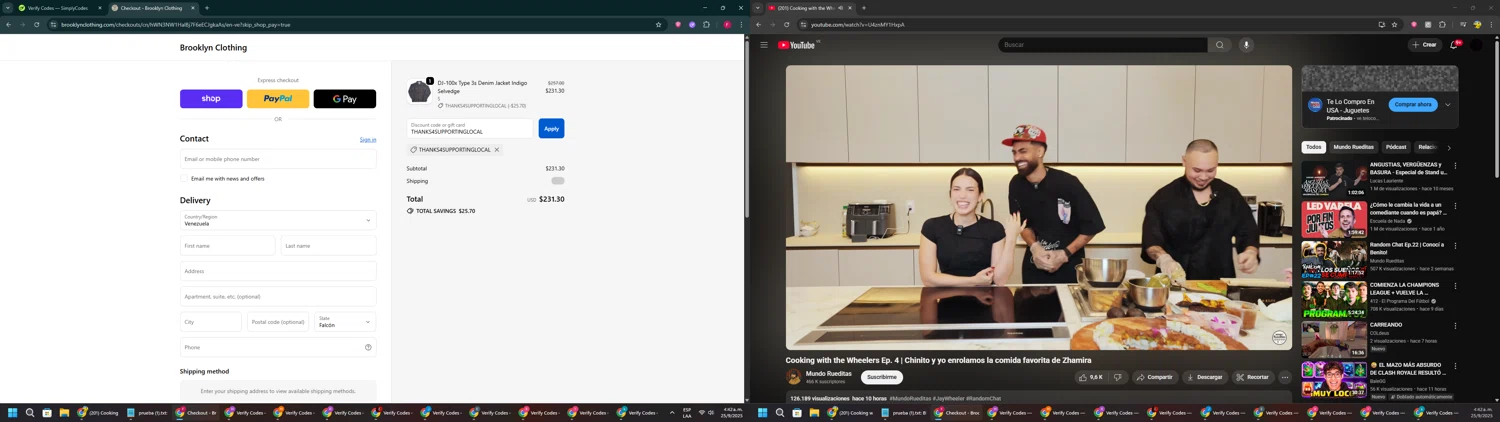Screen dimensions: 1500x422
Task: Click the YouTube voice search microphone icon
Action: pos(1246,45)
